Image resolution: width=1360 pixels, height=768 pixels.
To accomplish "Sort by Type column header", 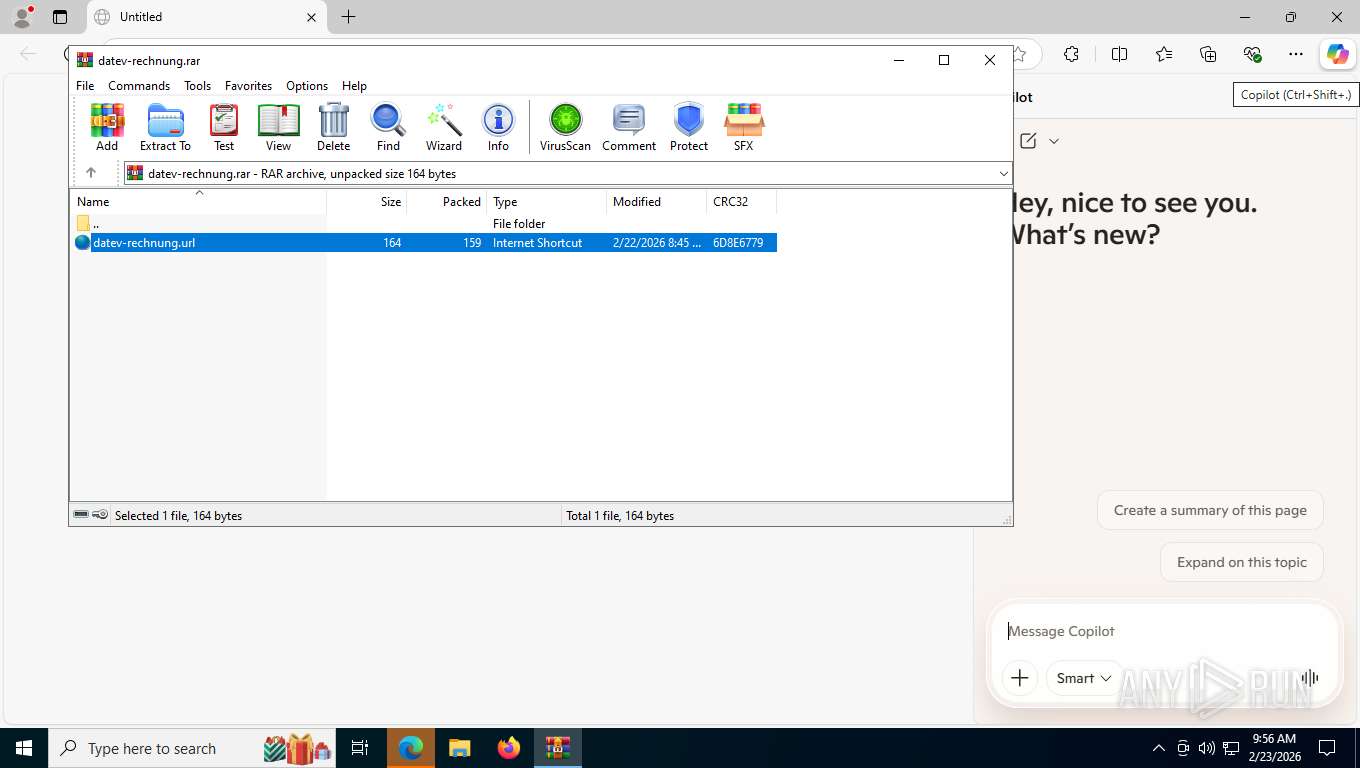I will click(x=547, y=201).
